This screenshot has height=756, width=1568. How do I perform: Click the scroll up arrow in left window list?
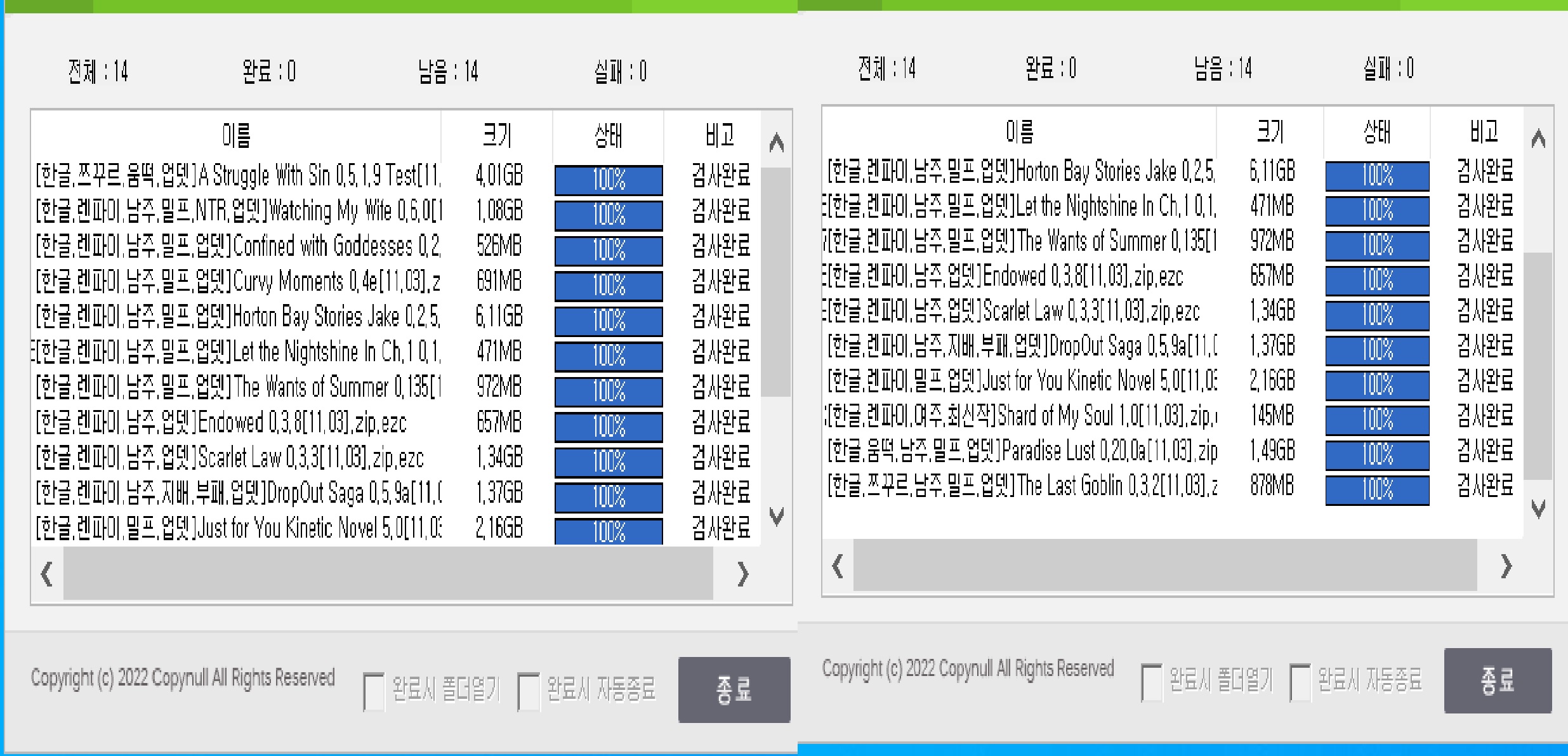tap(776, 142)
